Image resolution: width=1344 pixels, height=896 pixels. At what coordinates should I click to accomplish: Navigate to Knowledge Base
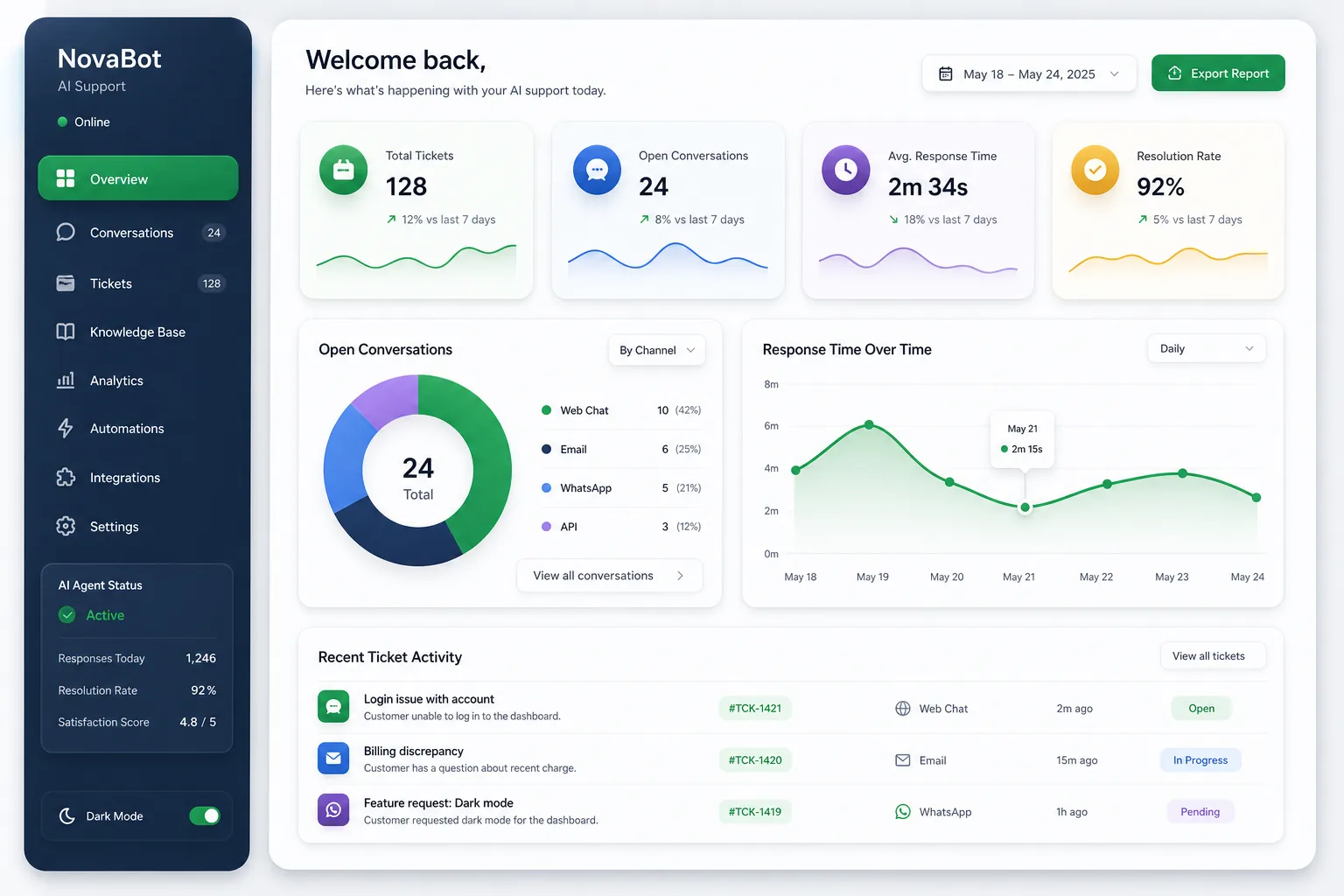(x=138, y=332)
